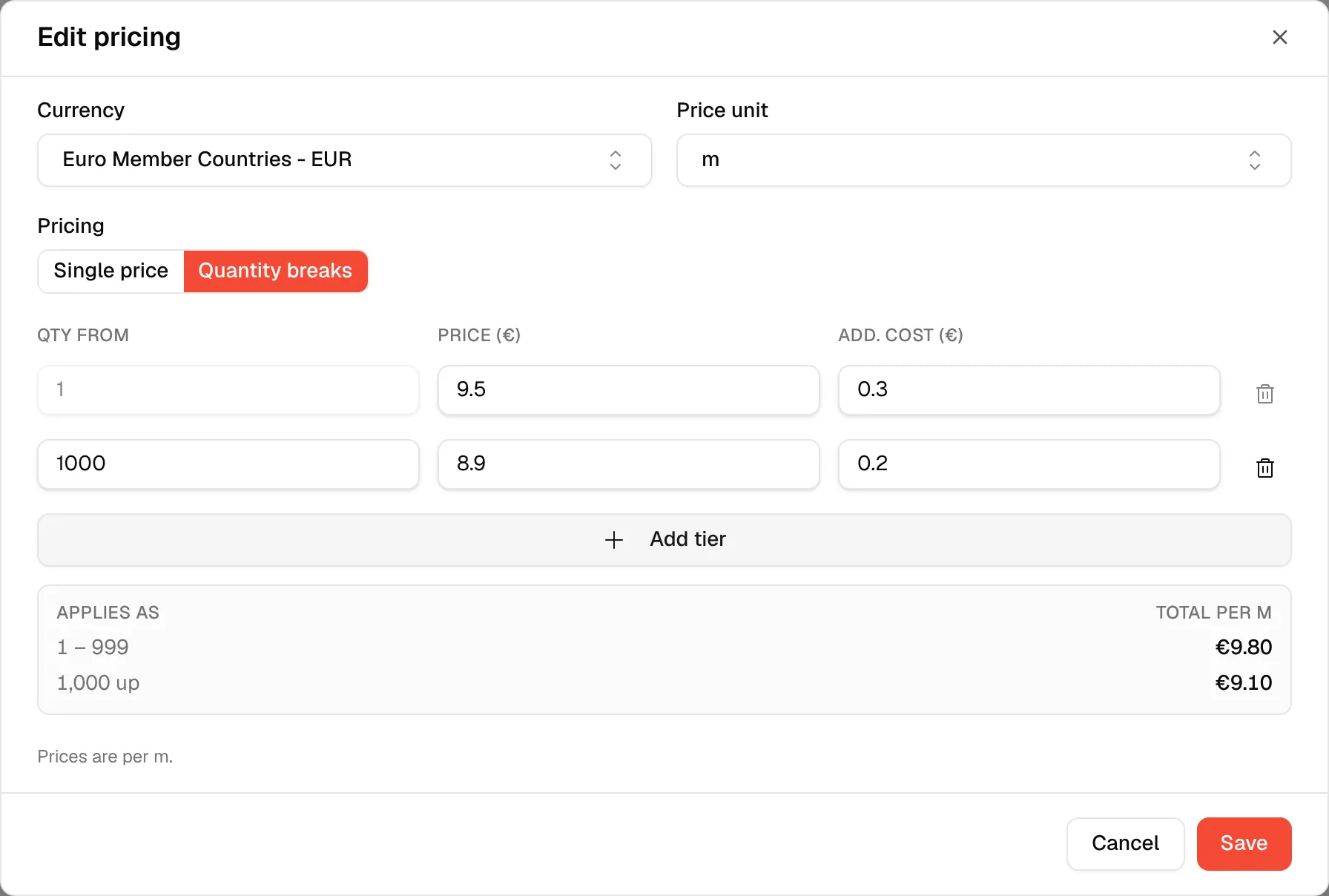1329x896 pixels.
Task: Click the €9.80 total value
Action: click(x=1244, y=647)
